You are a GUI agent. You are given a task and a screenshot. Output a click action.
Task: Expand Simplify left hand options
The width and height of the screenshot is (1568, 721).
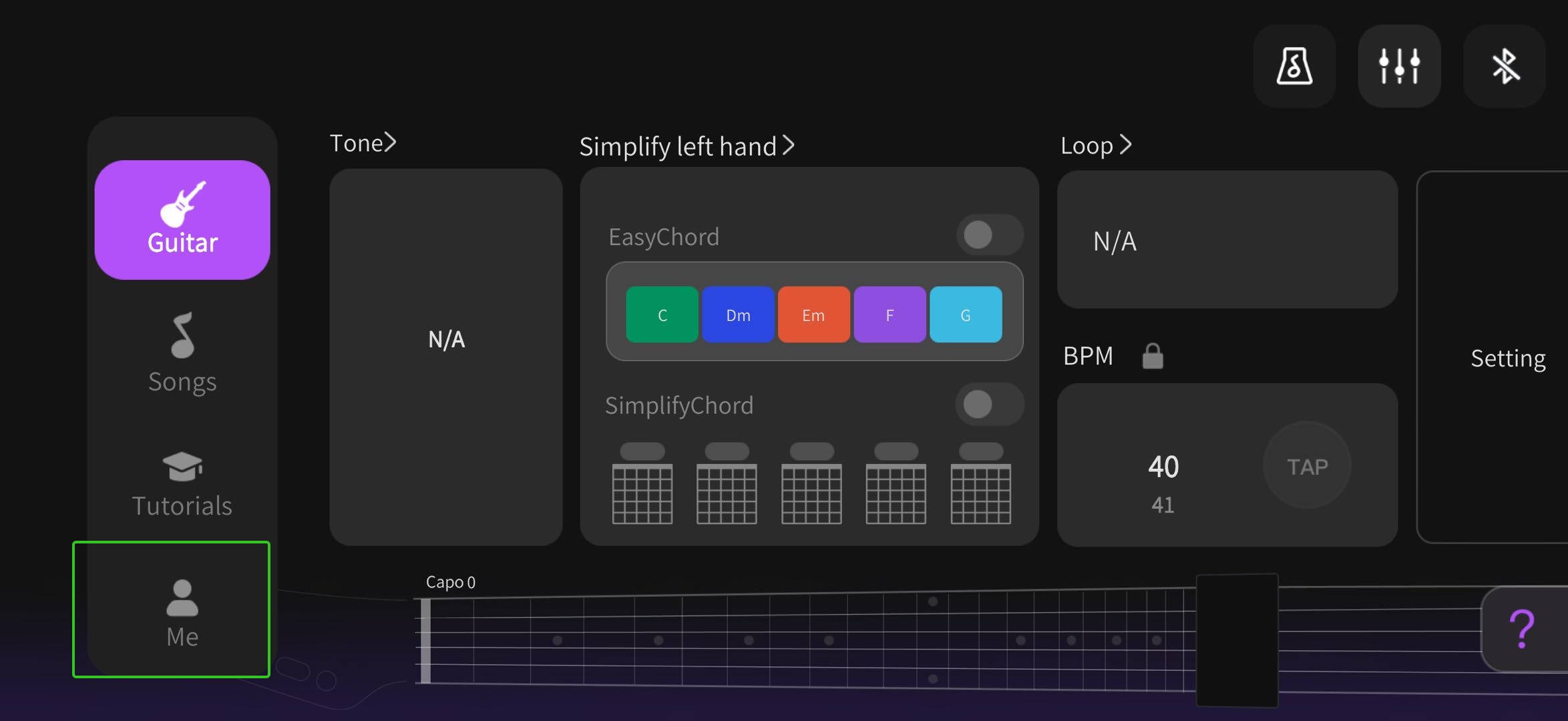point(687,146)
